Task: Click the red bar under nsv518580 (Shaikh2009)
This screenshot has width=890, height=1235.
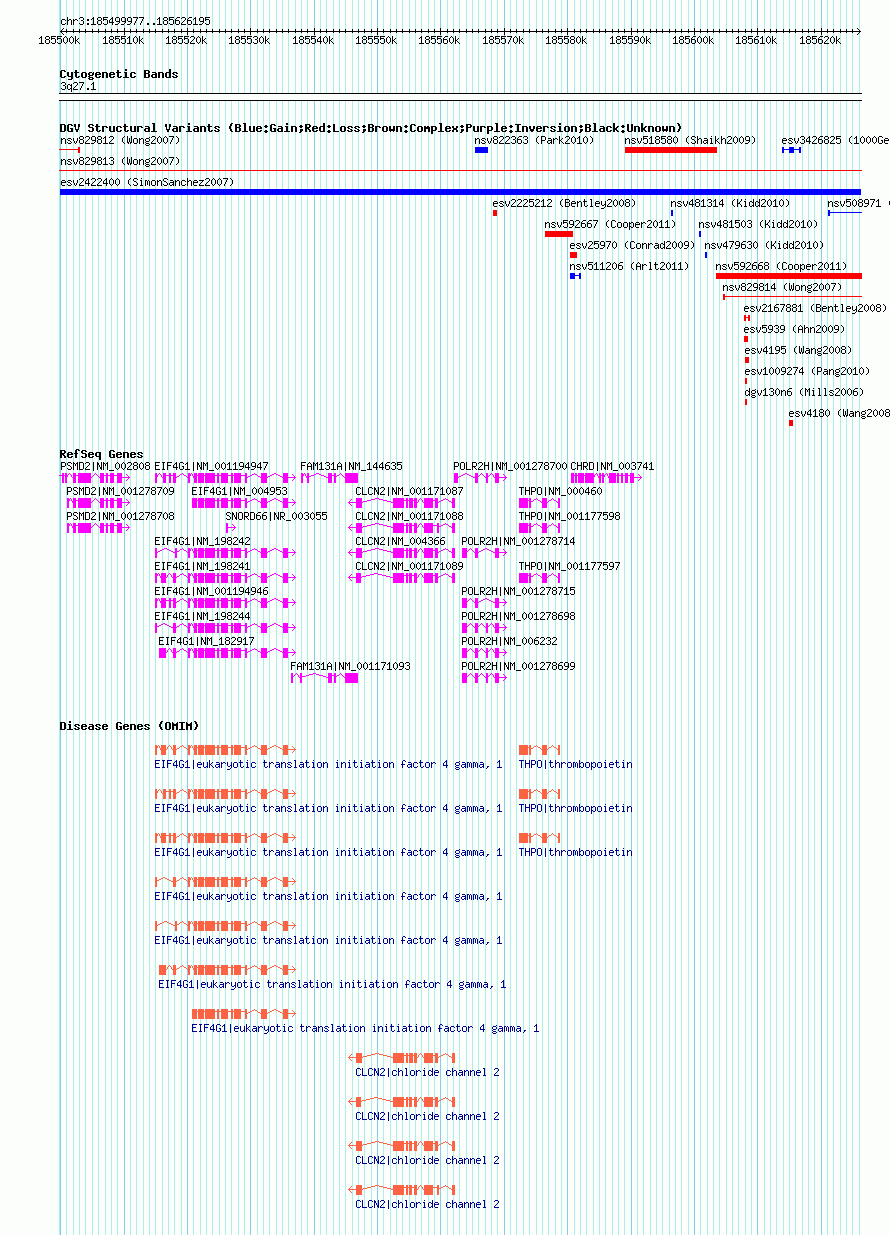Action: pos(671,150)
